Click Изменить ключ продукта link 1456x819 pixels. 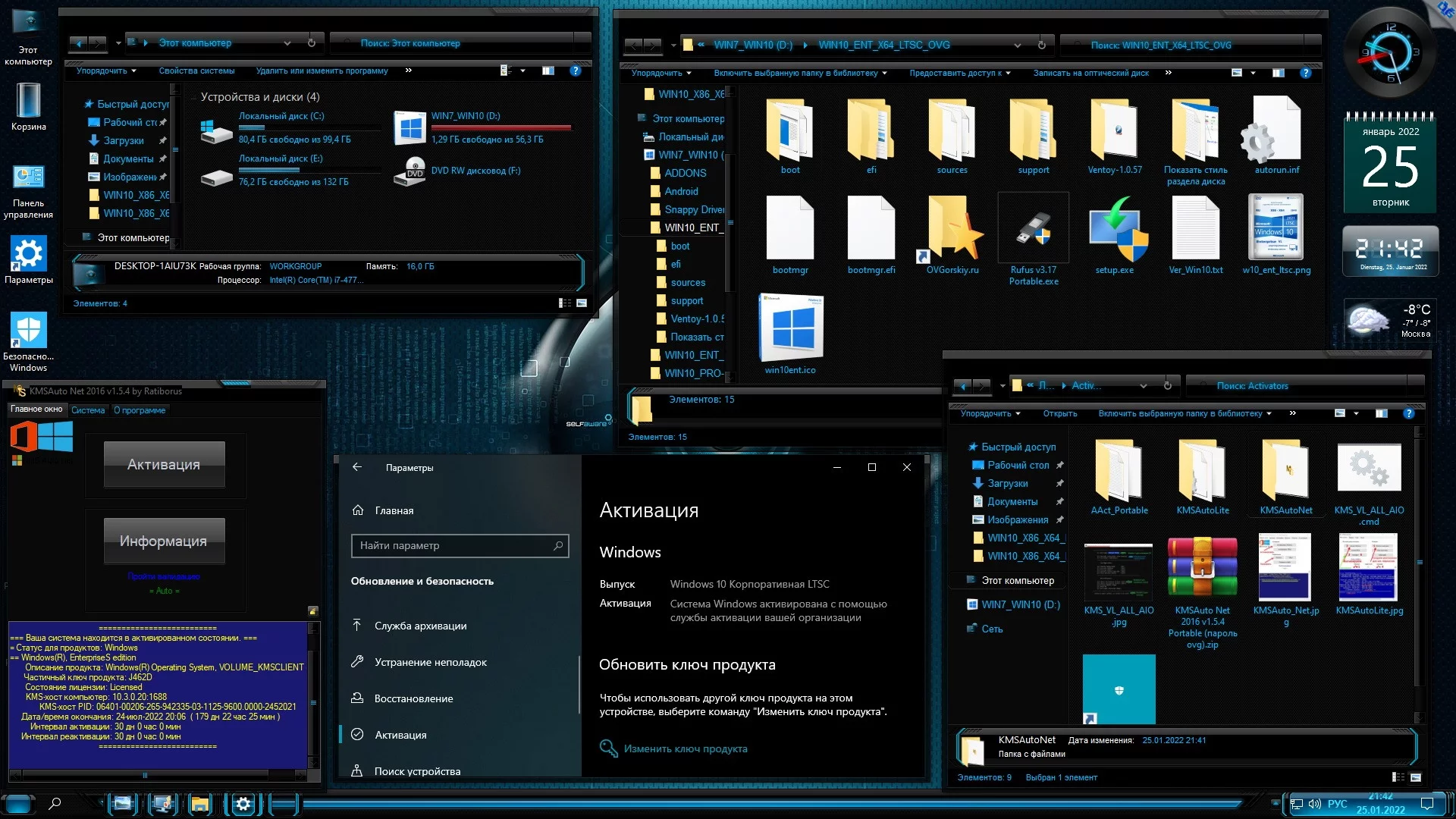point(685,748)
